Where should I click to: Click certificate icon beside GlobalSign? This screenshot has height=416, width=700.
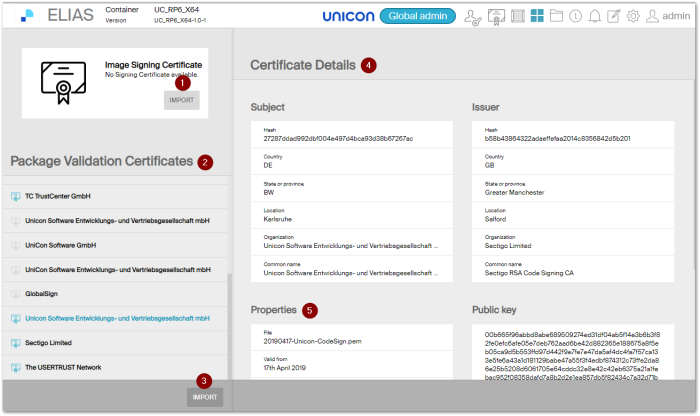(16, 294)
